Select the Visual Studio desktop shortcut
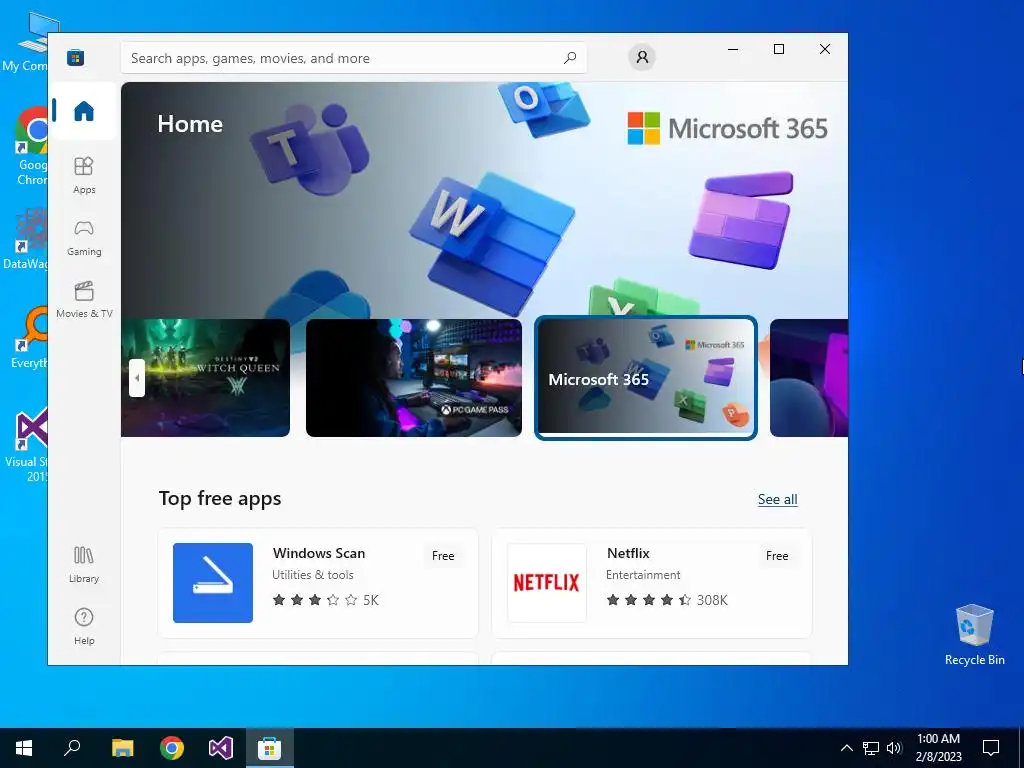The image size is (1024, 768). [x=29, y=445]
